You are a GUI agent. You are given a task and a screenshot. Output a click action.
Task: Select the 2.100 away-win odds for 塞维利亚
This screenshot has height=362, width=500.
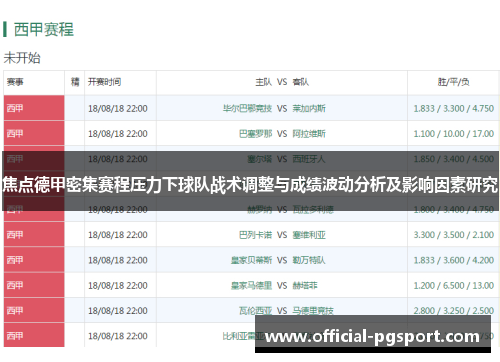[x=483, y=235]
